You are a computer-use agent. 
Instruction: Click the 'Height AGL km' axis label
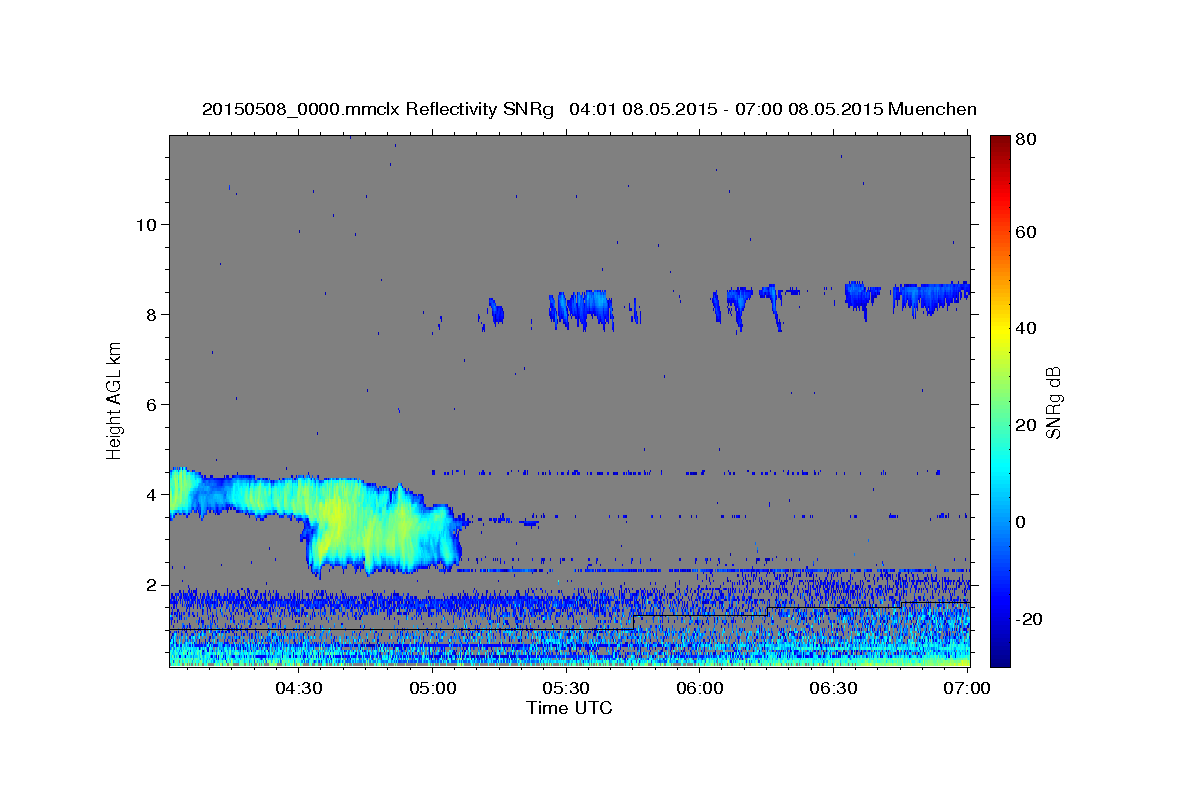click(x=115, y=399)
